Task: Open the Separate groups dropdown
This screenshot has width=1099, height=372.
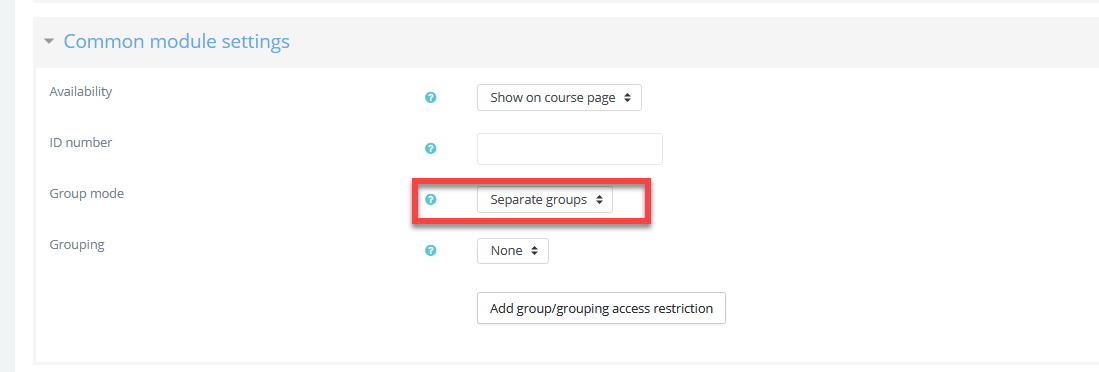Action: [x=545, y=200]
